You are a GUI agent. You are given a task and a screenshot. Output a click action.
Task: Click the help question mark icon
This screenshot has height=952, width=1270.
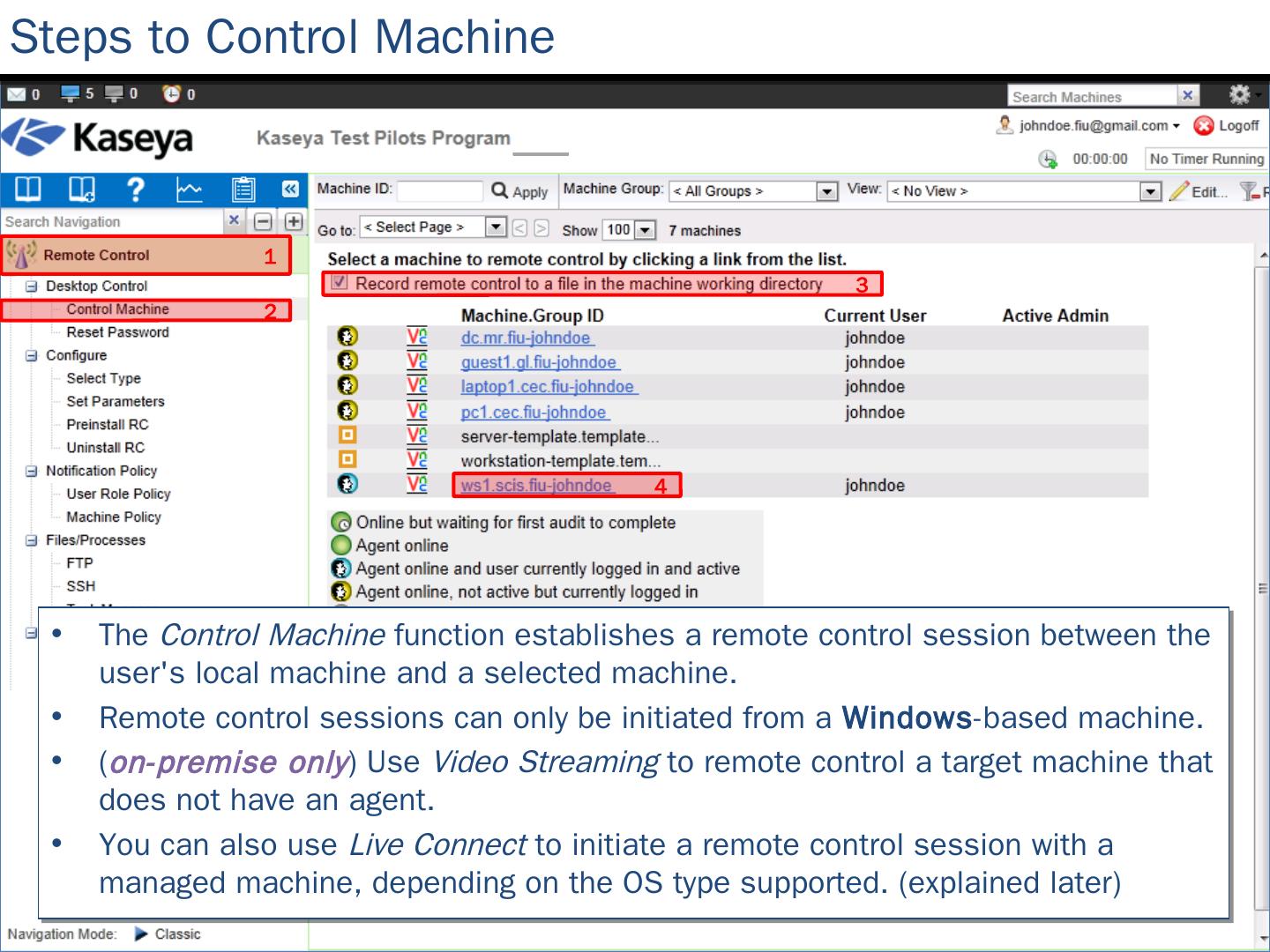pos(136,190)
